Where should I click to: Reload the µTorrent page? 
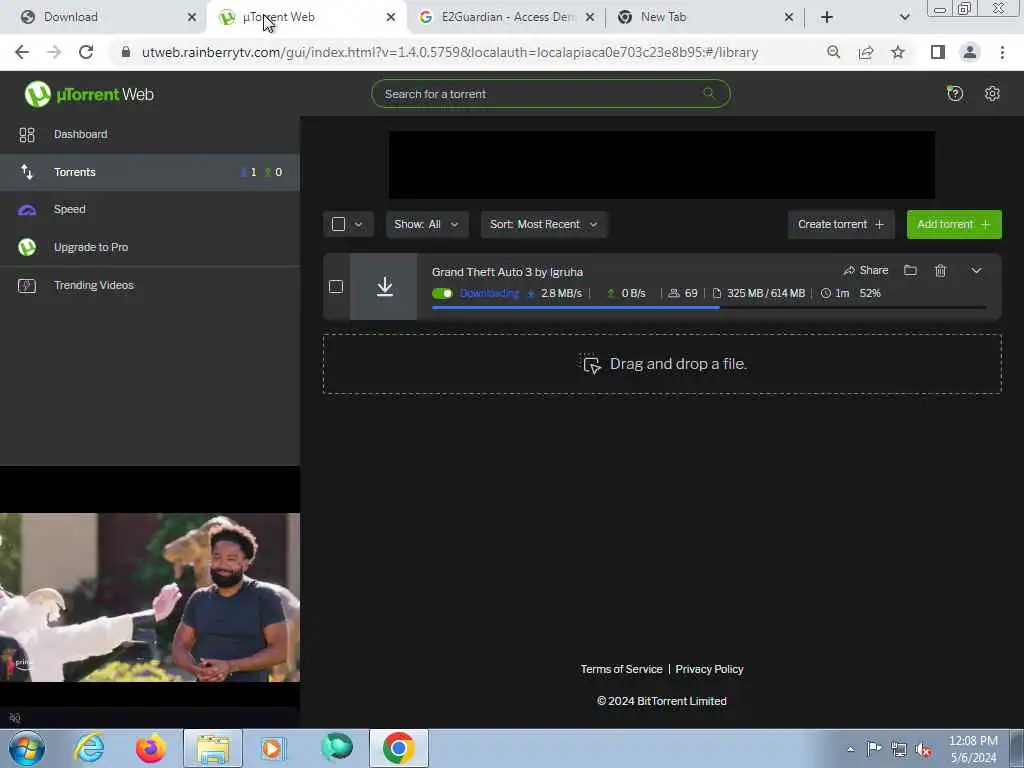click(86, 52)
